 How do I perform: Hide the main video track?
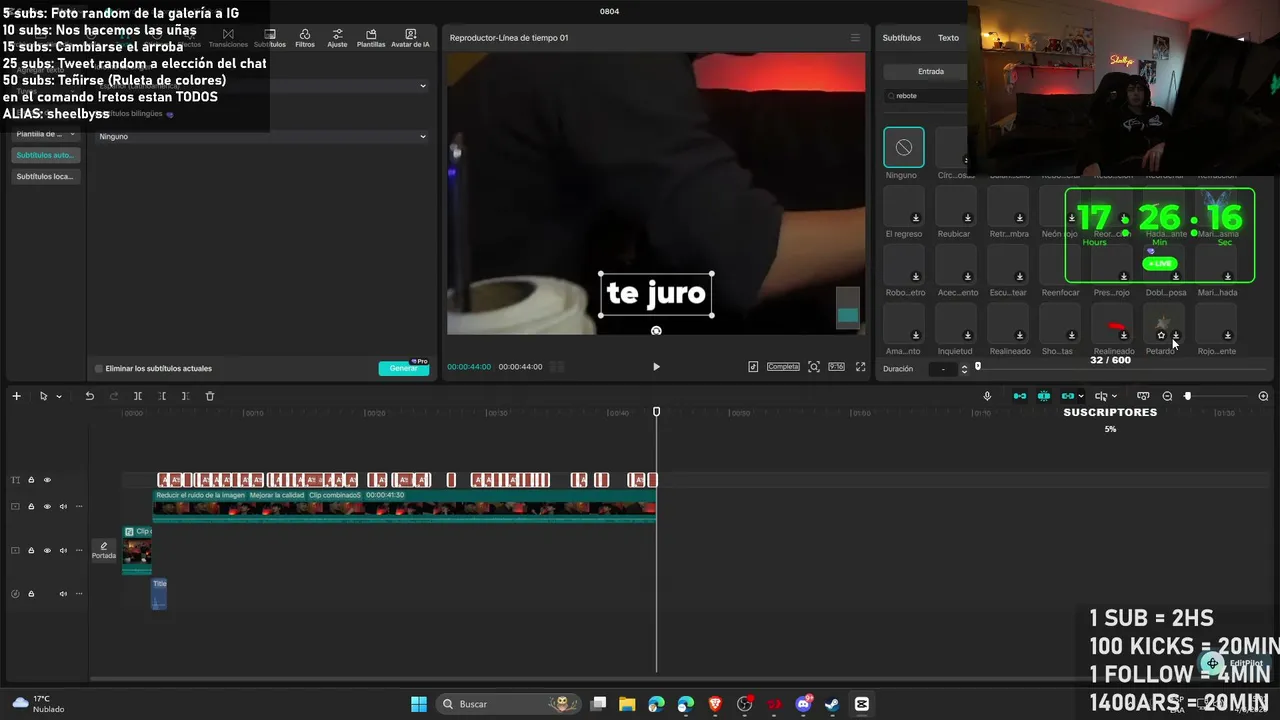click(x=47, y=507)
